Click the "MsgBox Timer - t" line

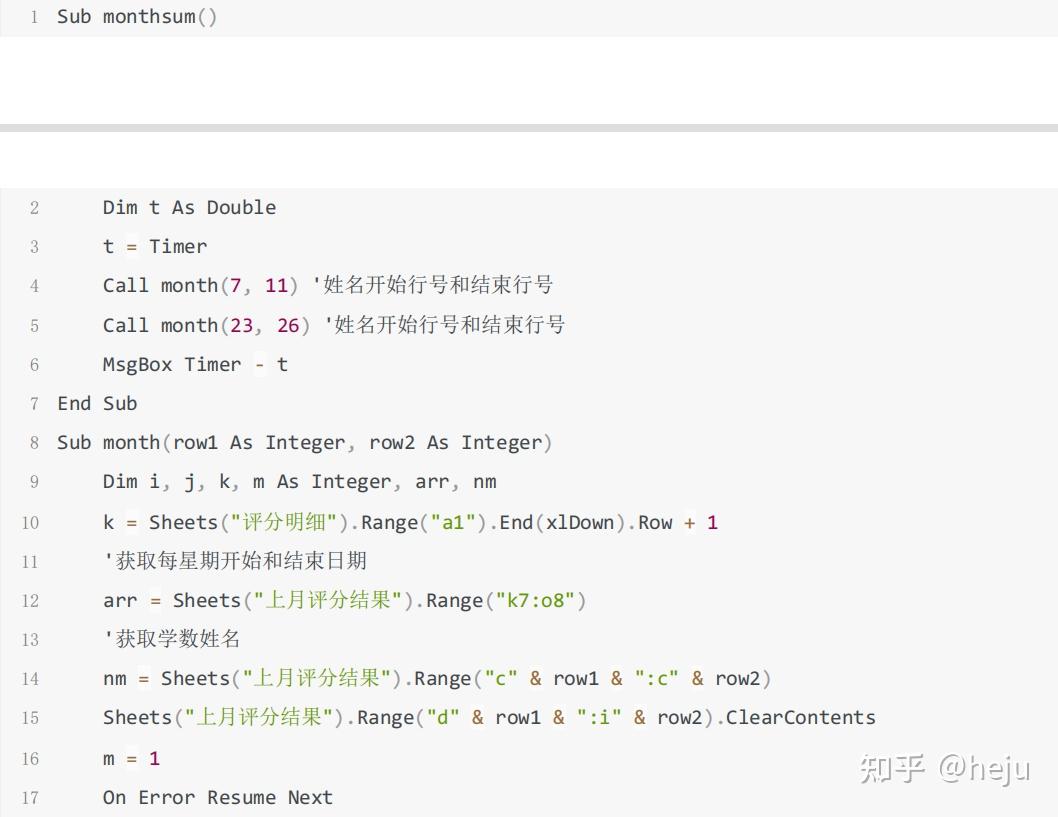coord(195,365)
